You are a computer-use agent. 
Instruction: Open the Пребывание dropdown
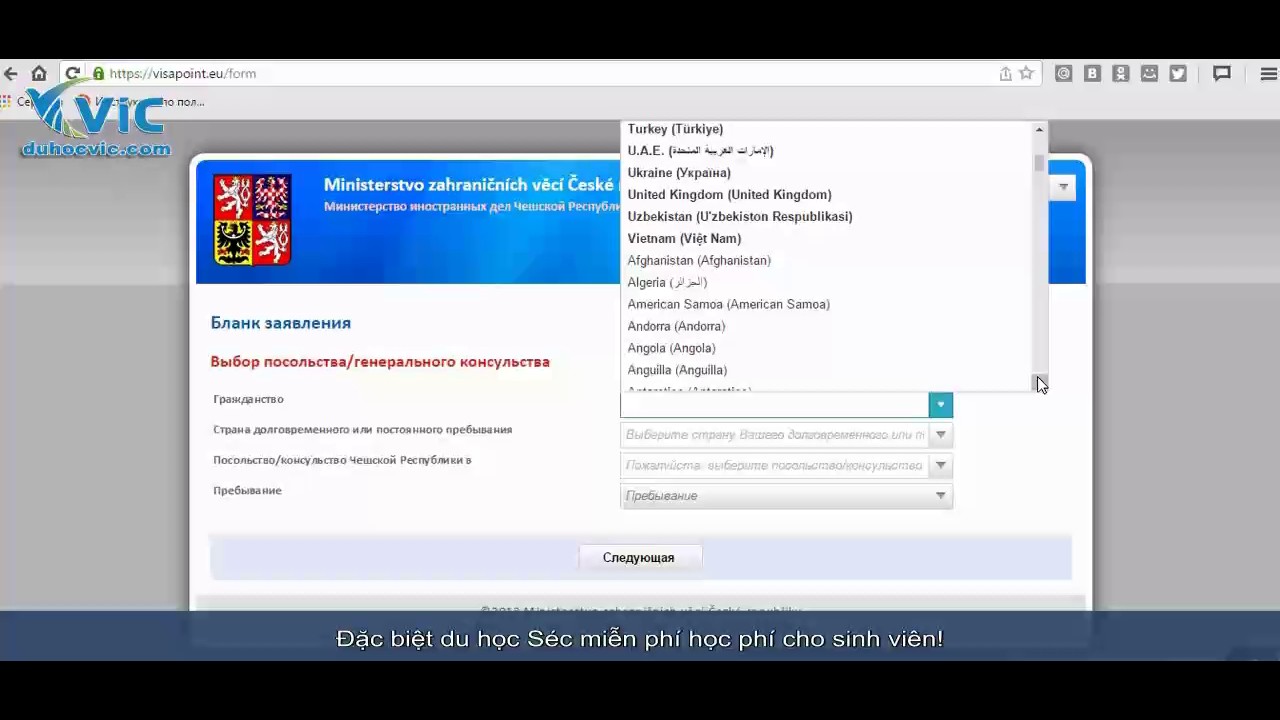(x=786, y=496)
